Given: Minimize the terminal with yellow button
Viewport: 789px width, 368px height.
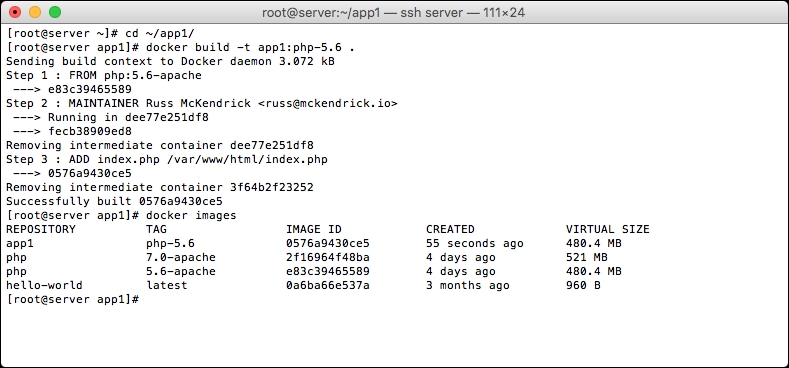Looking at the screenshot, I should (35, 13).
